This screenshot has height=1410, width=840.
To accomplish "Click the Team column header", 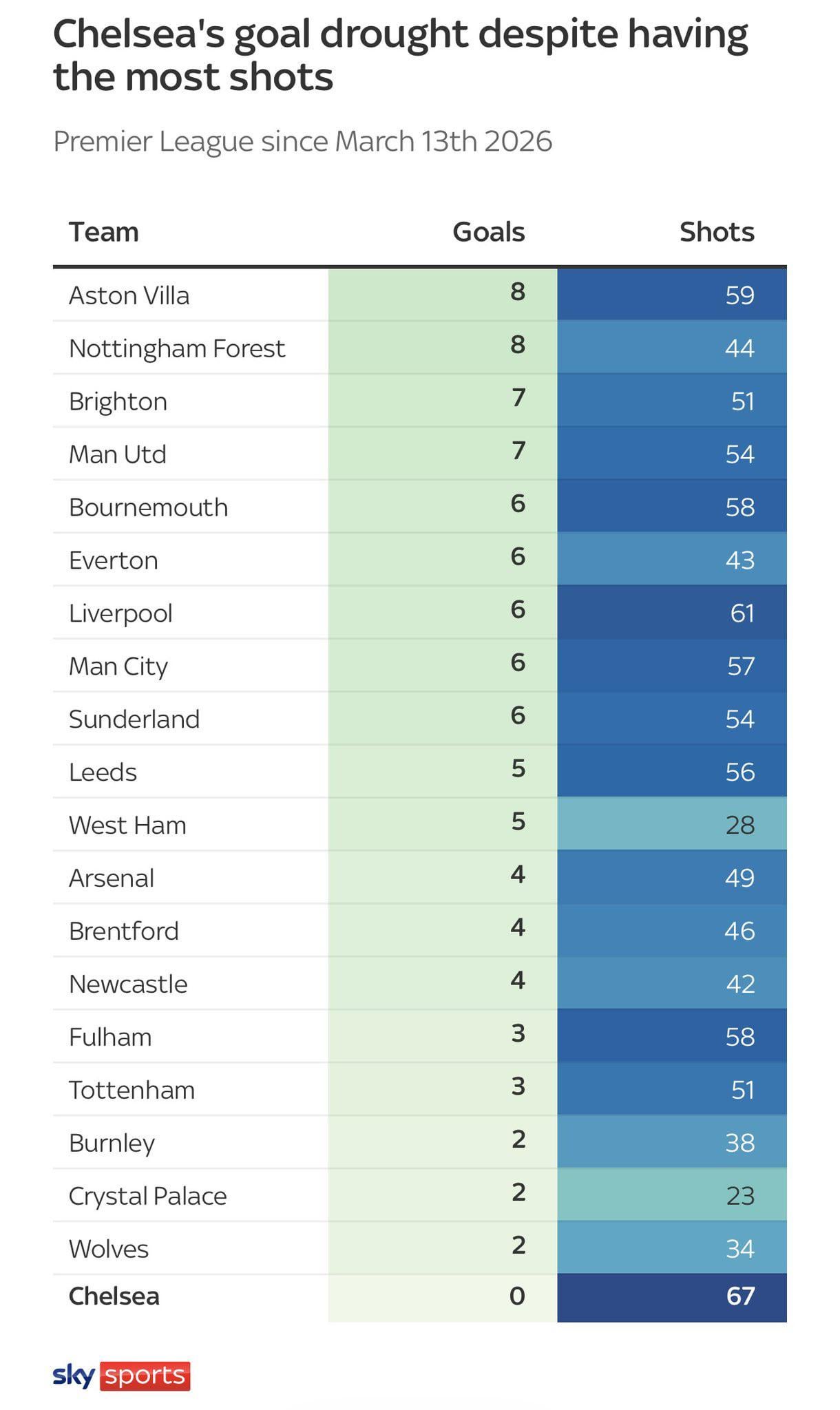I will 103,232.
